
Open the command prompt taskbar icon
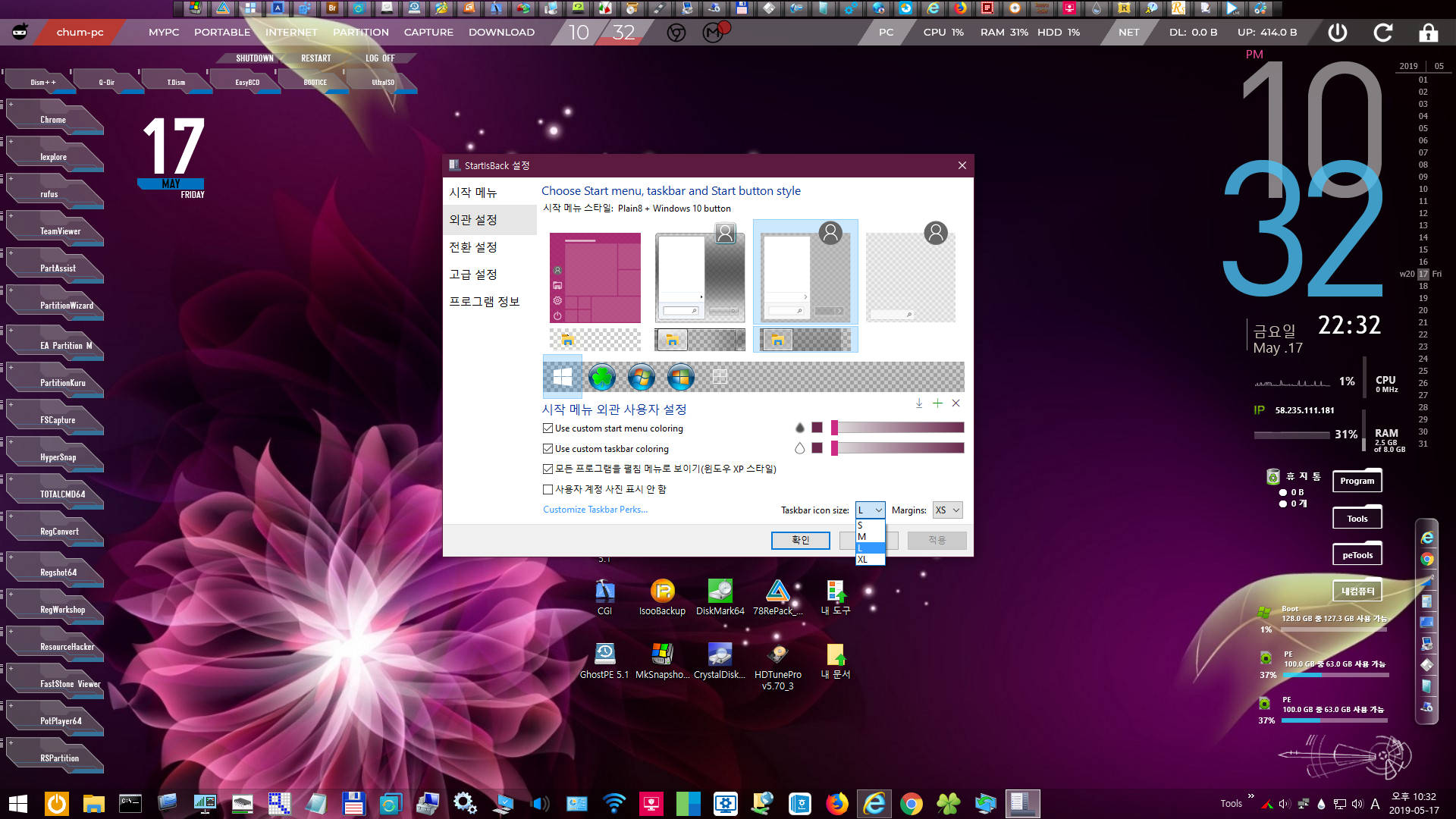pyautogui.click(x=130, y=802)
